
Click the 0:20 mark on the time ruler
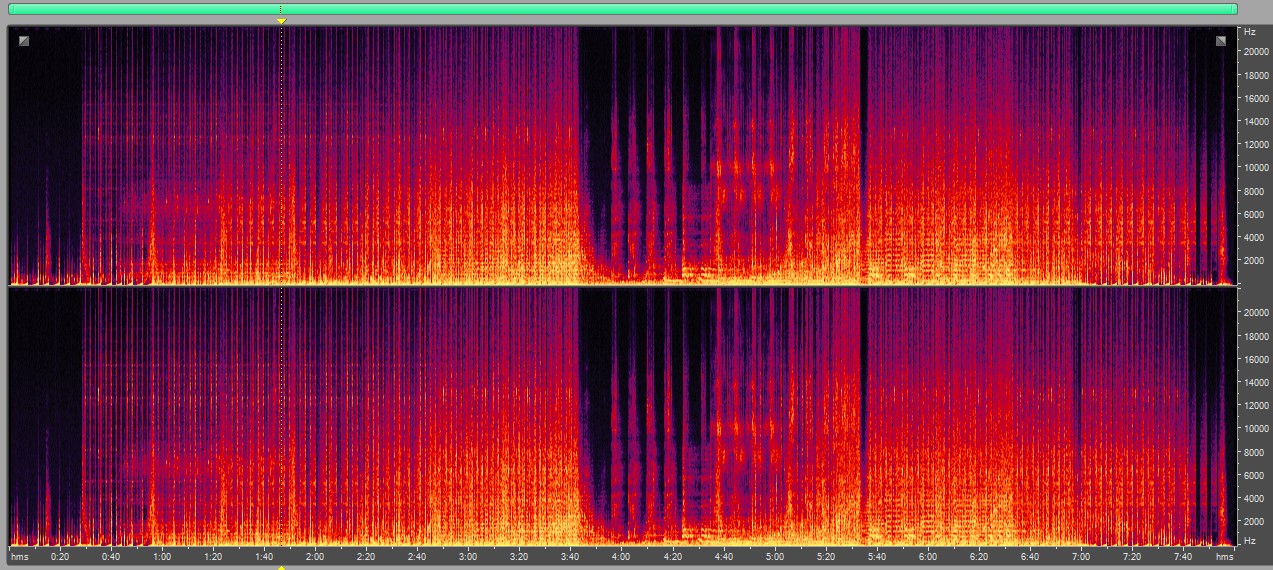(60, 556)
